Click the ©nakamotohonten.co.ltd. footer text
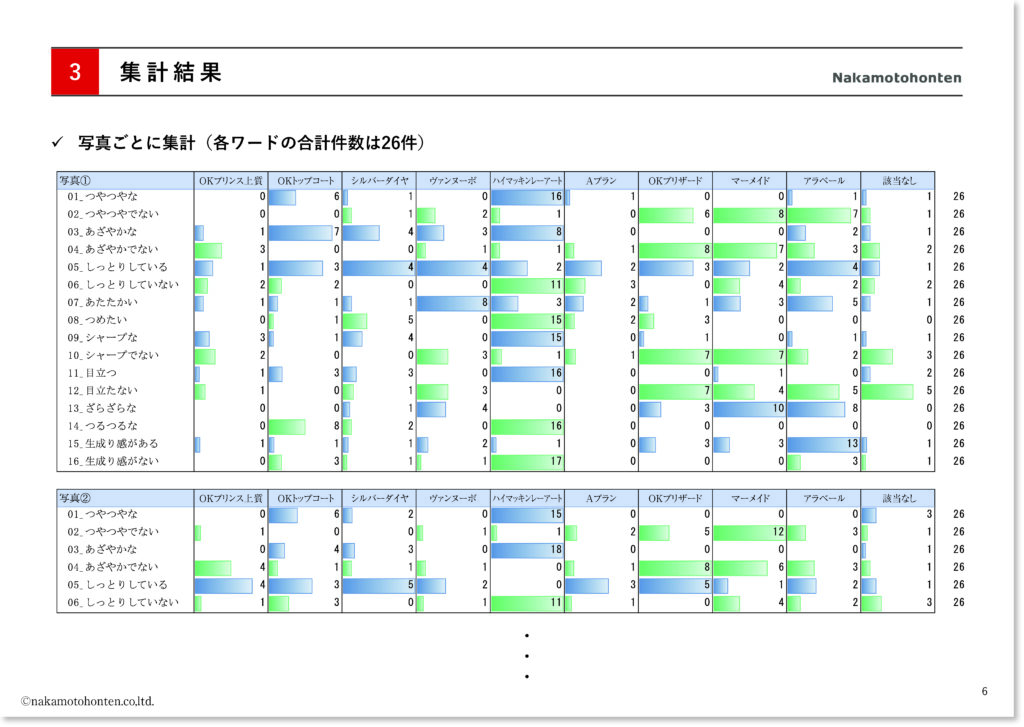The height and width of the screenshot is (727, 1024). click(x=88, y=701)
